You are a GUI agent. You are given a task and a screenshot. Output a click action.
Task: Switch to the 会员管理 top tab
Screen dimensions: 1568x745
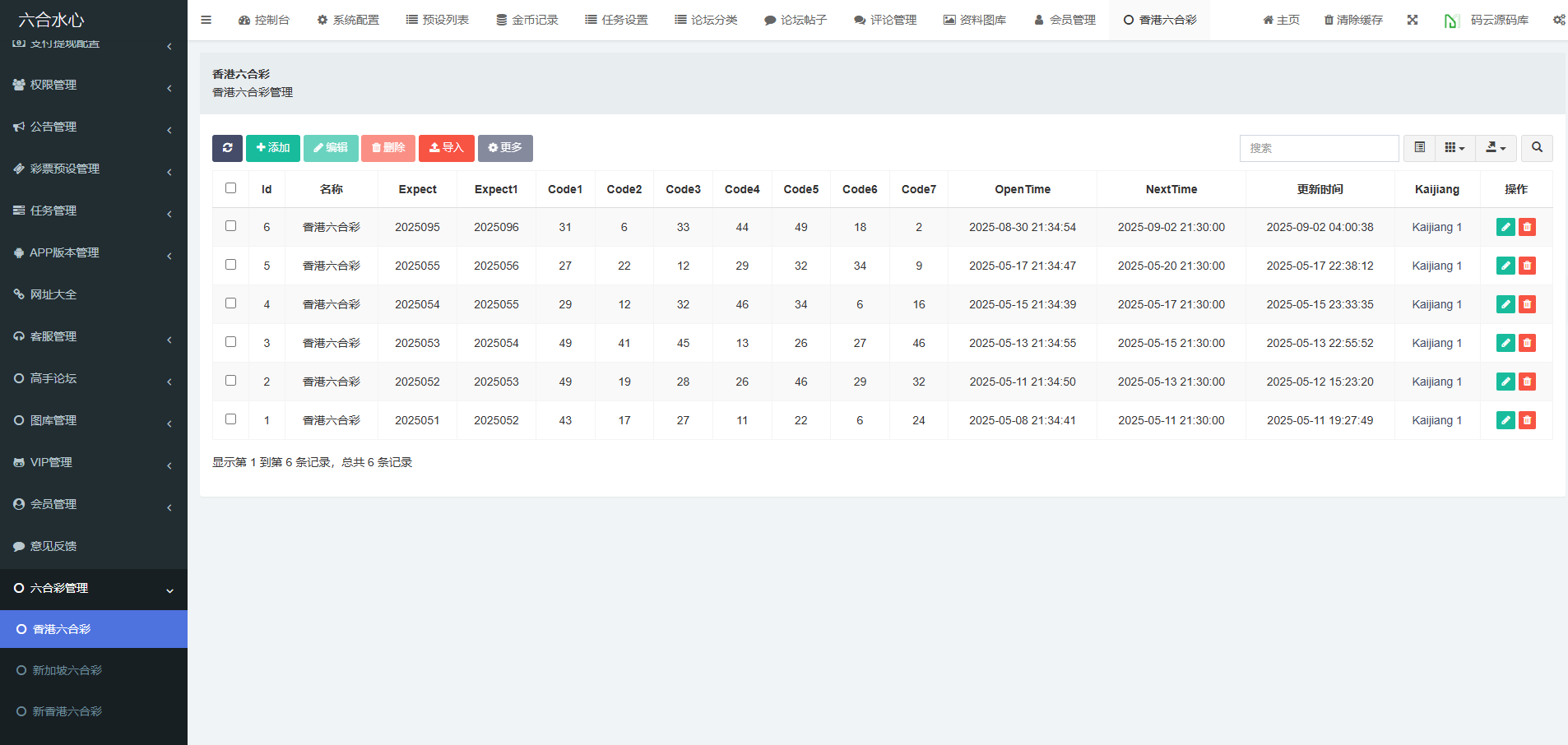coord(1065,20)
